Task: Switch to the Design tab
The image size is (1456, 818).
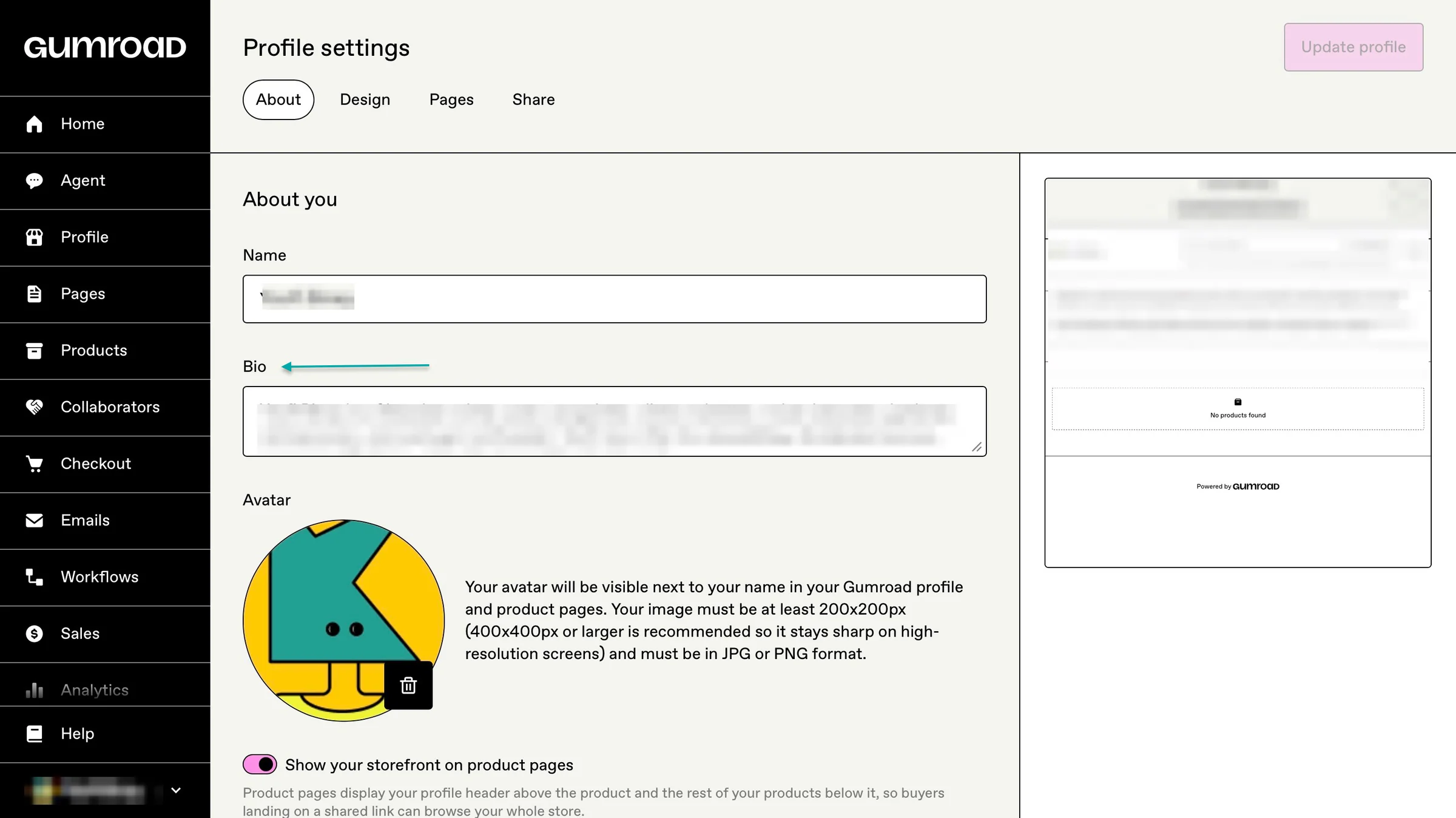Action: point(365,100)
